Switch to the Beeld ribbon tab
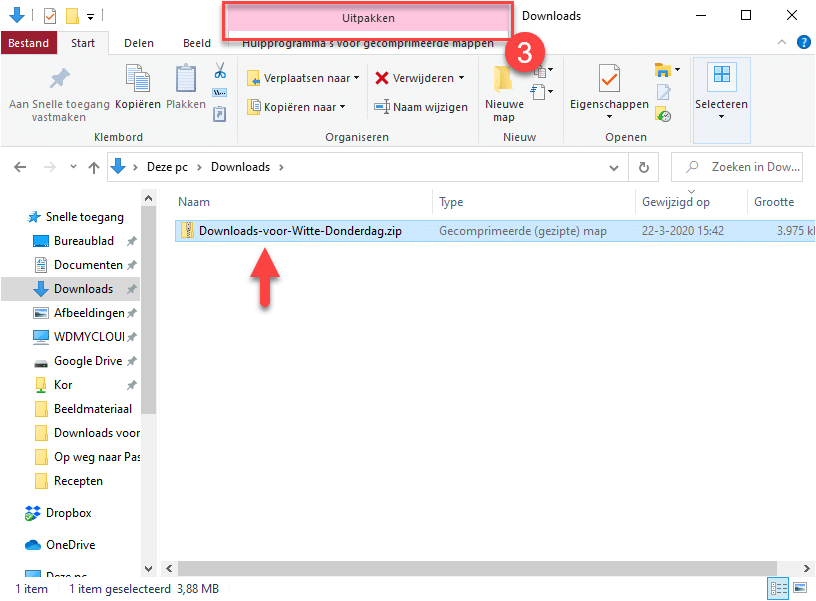The width and height of the screenshot is (816, 601). point(196,43)
